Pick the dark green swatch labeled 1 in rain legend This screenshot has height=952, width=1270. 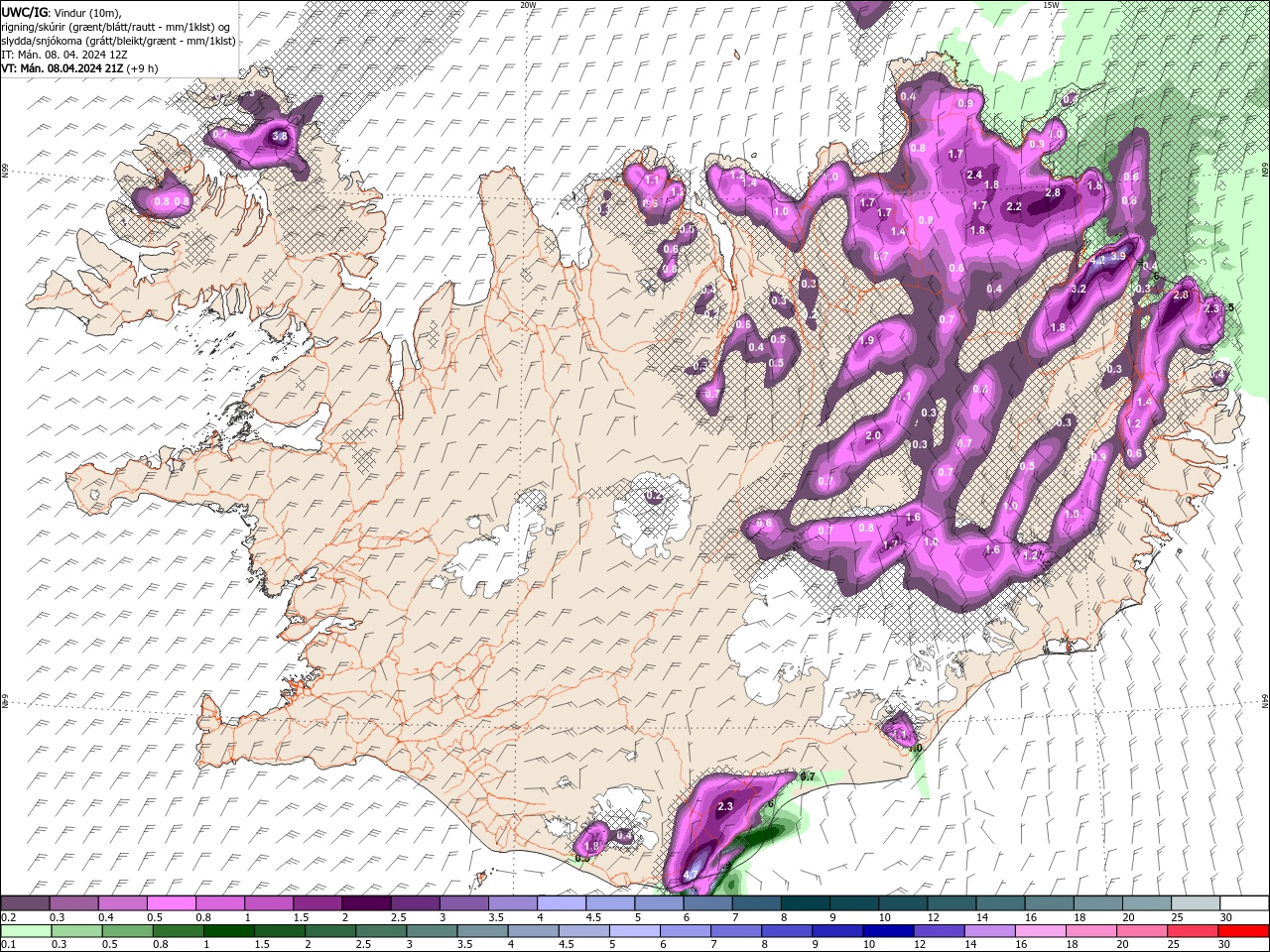[229, 931]
